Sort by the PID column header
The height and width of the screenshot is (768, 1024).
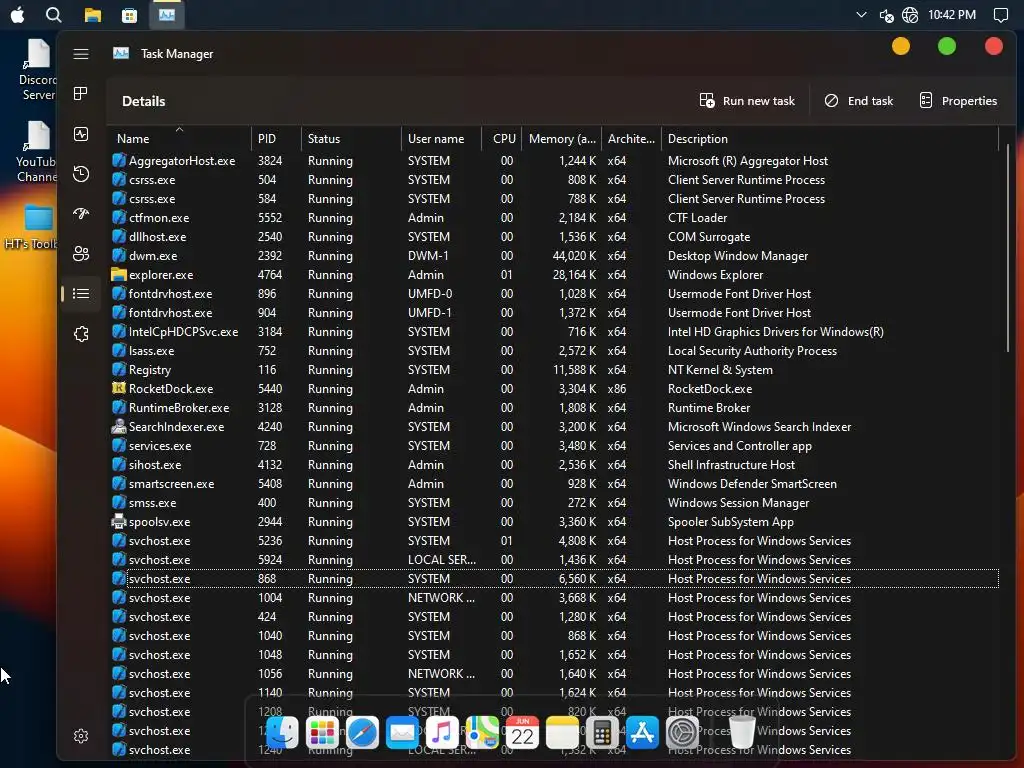pyautogui.click(x=276, y=138)
